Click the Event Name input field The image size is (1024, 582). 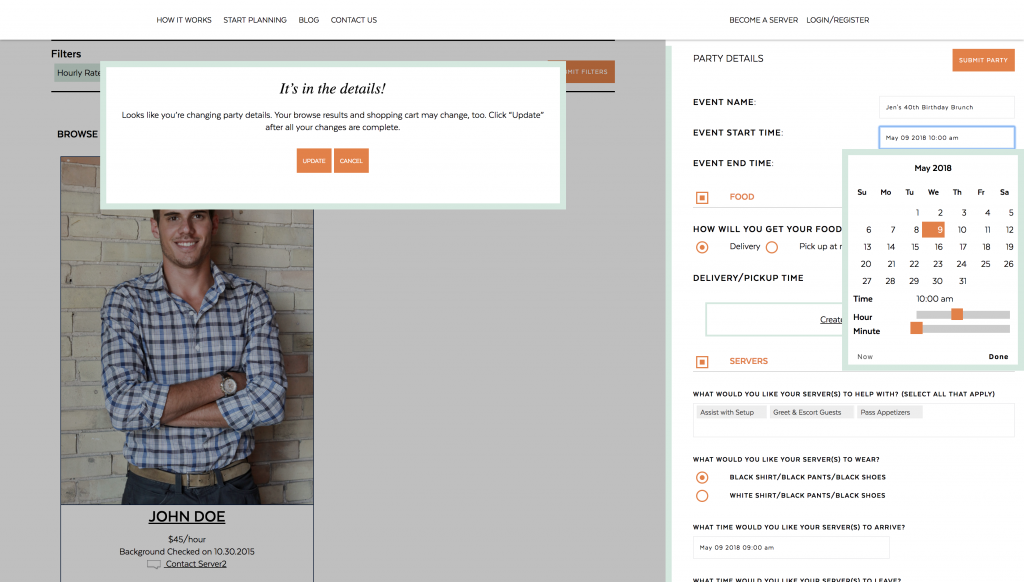coord(947,107)
